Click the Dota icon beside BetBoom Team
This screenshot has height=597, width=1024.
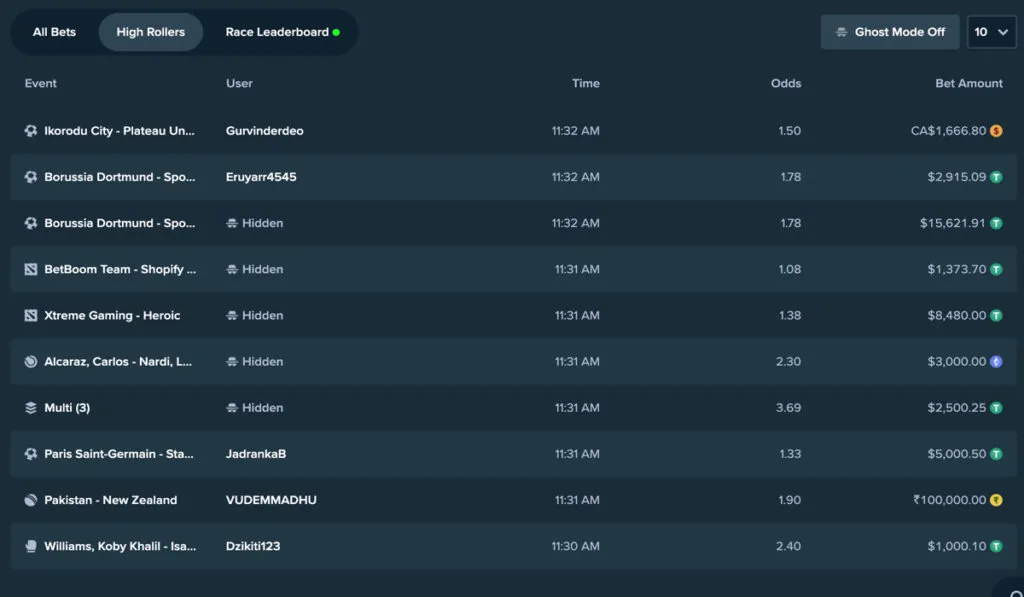tap(31, 269)
